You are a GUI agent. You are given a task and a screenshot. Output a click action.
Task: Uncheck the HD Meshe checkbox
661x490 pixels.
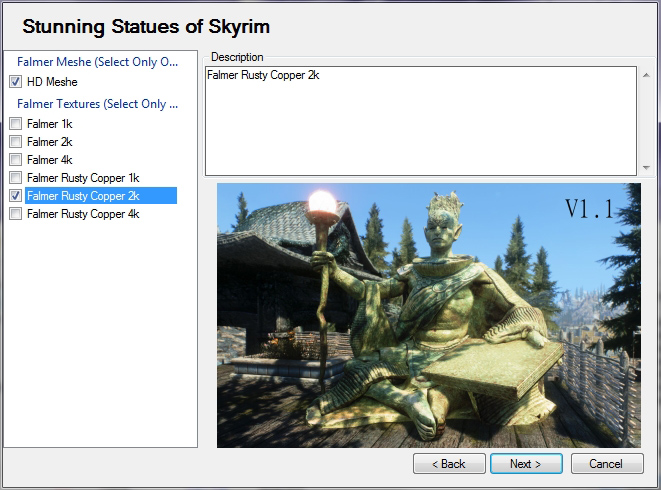16,81
